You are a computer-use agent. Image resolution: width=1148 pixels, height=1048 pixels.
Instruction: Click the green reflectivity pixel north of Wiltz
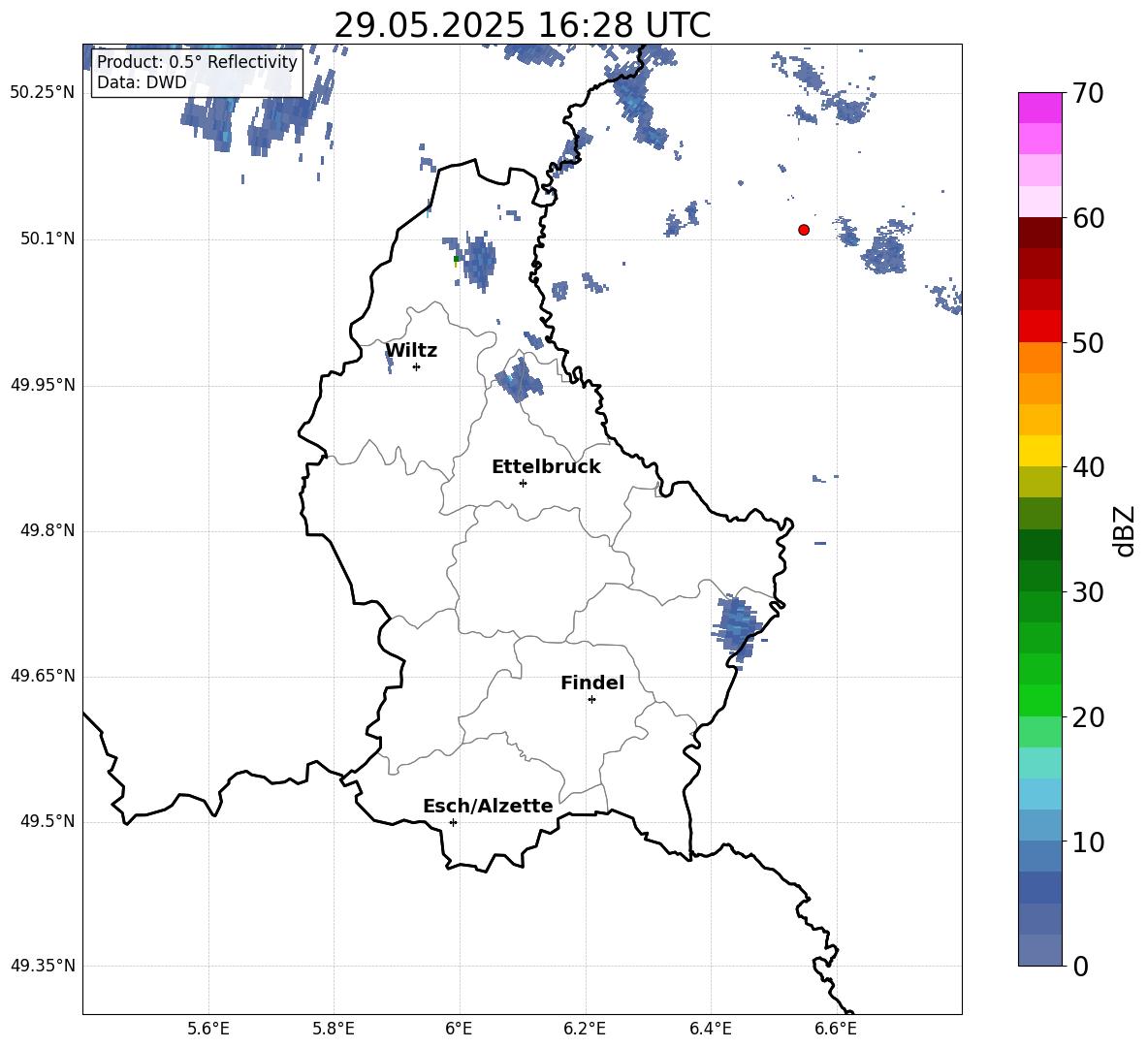coord(456,259)
